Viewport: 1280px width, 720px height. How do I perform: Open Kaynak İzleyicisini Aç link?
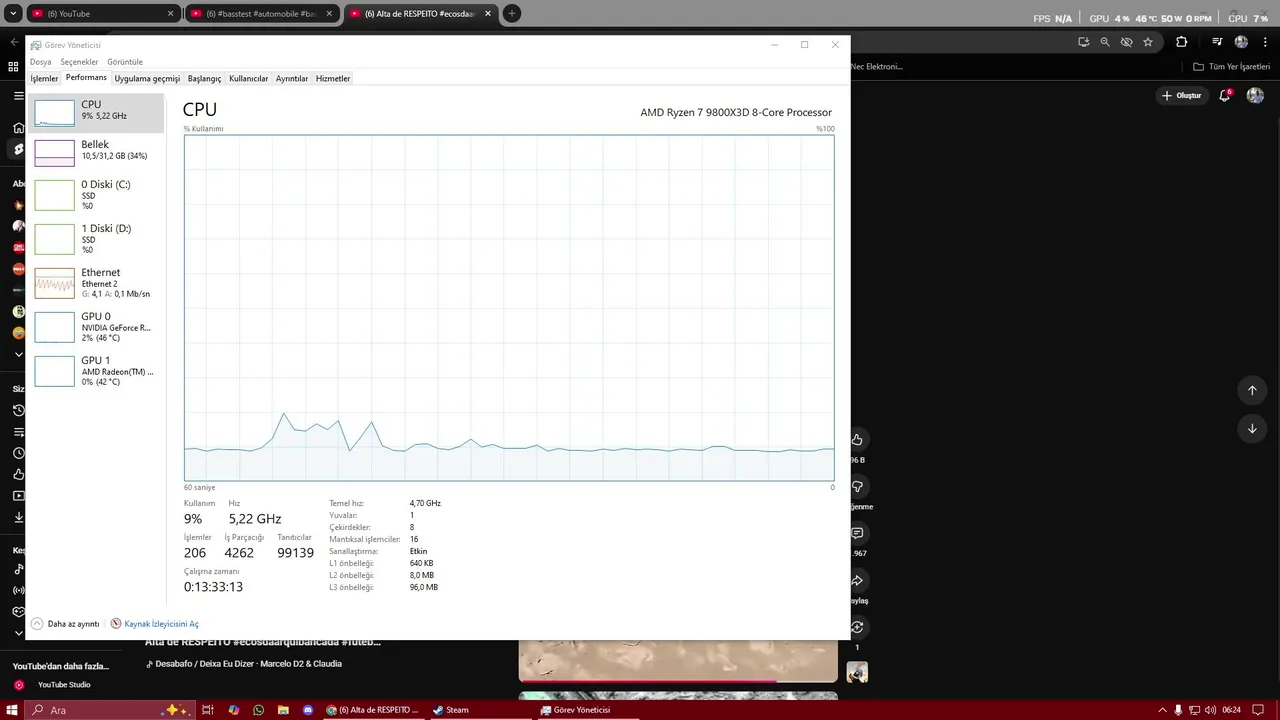coord(155,624)
